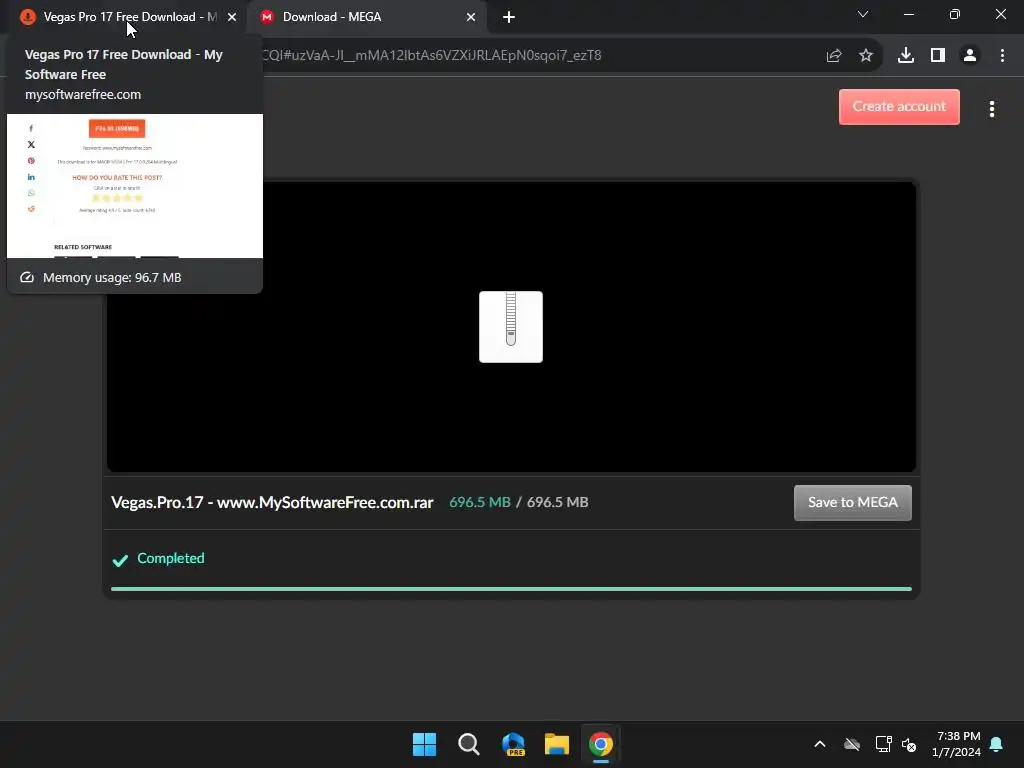1024x768 pixels.
Task: Open MEGA page three-dot options menu
Action: [992, 109]
